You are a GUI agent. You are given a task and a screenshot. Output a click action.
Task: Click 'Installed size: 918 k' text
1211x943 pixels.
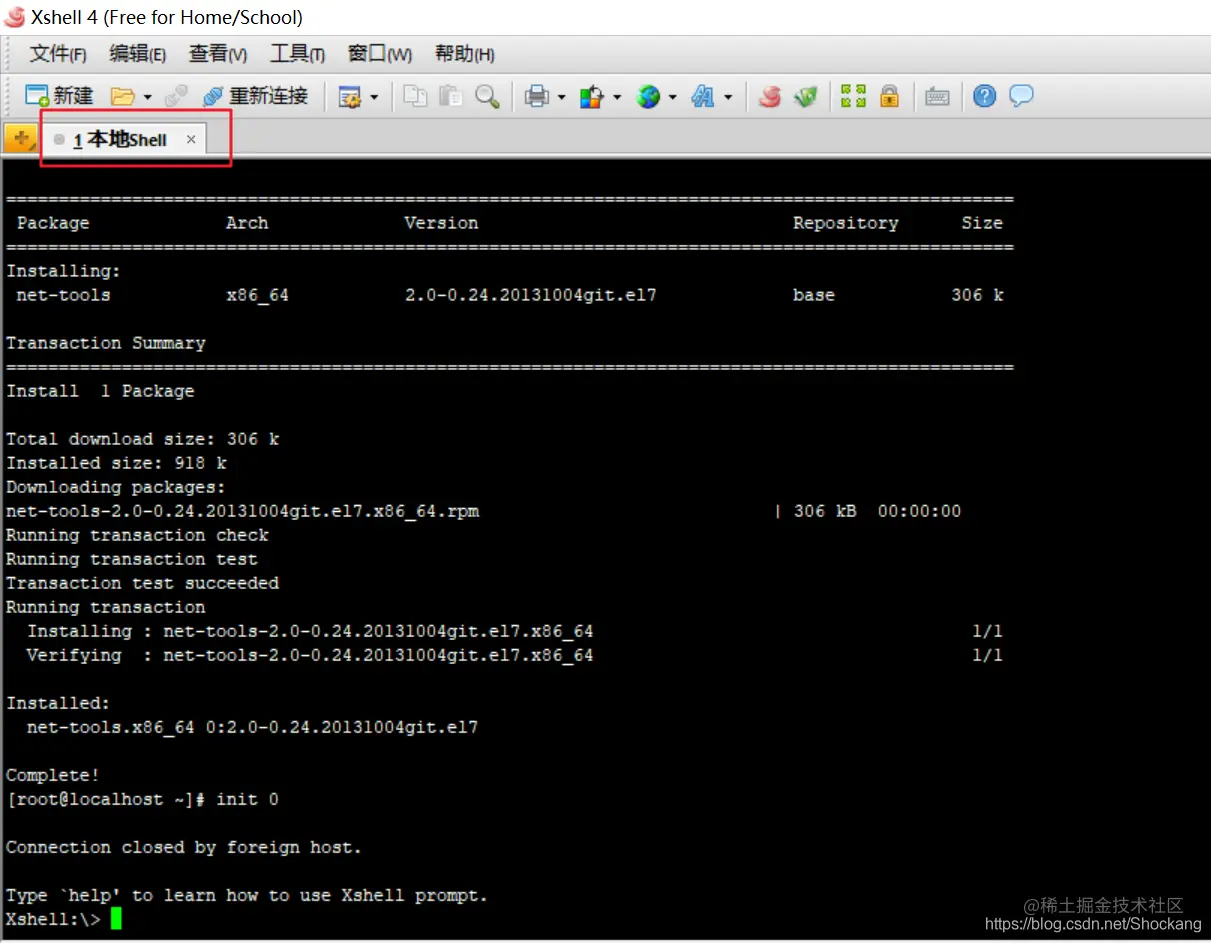click(116, 463)
